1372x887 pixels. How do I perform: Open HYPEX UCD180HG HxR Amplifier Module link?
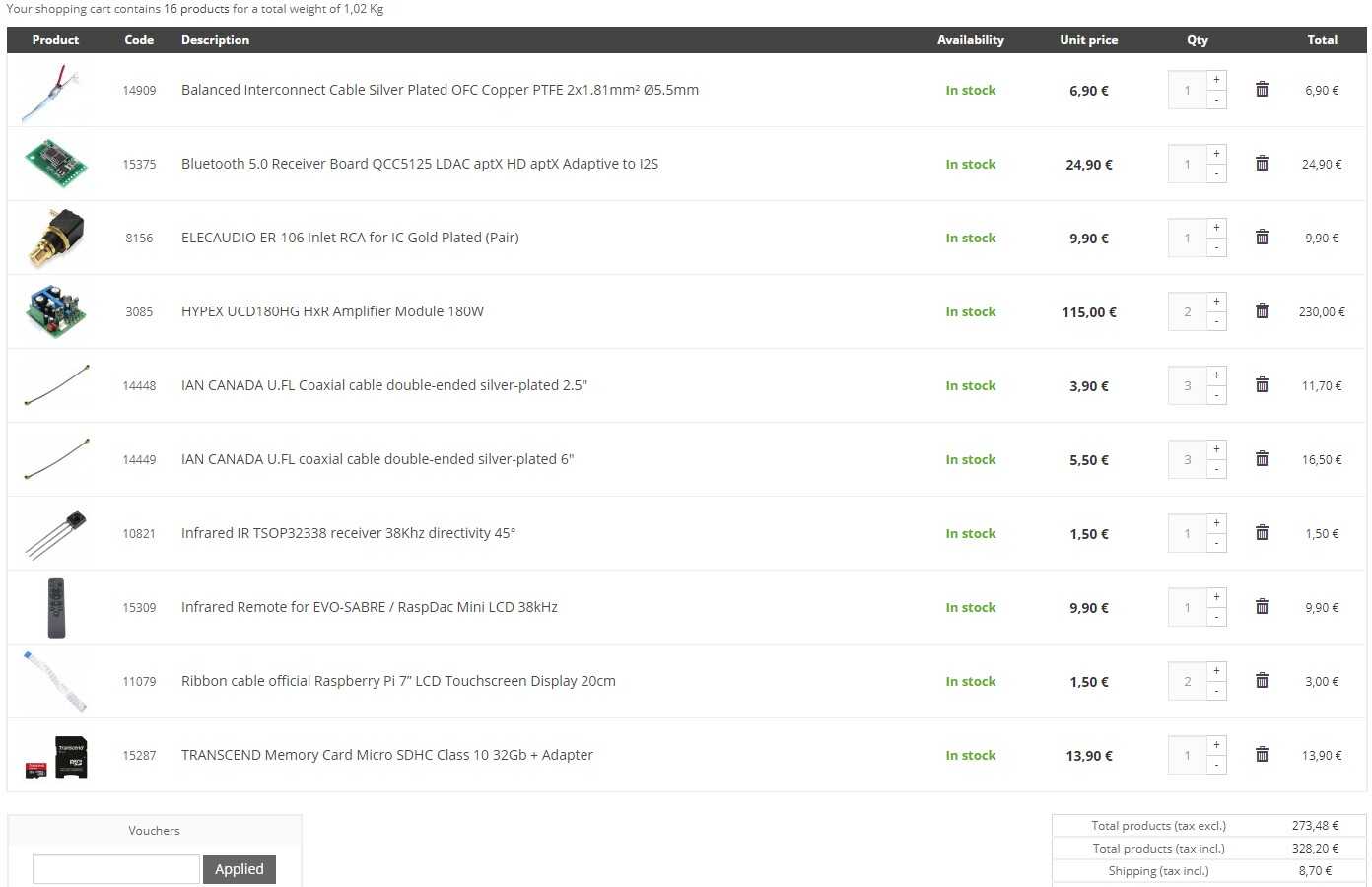[332, 311]
